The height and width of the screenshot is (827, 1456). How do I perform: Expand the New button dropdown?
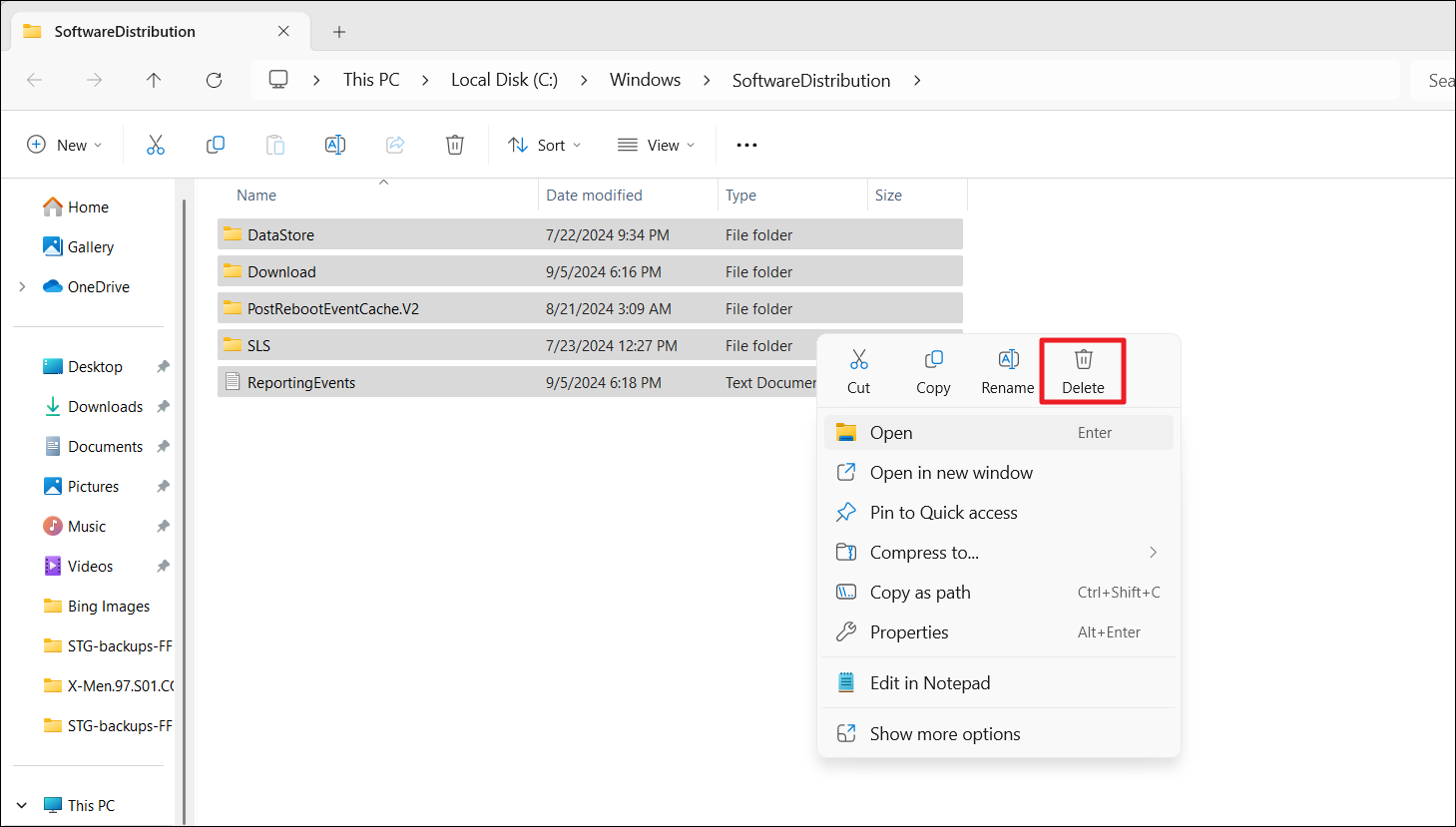click(65, 146)
